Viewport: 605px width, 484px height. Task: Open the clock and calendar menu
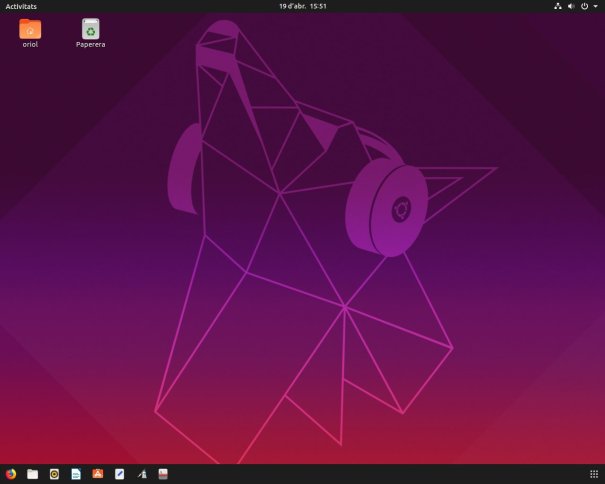302,6
